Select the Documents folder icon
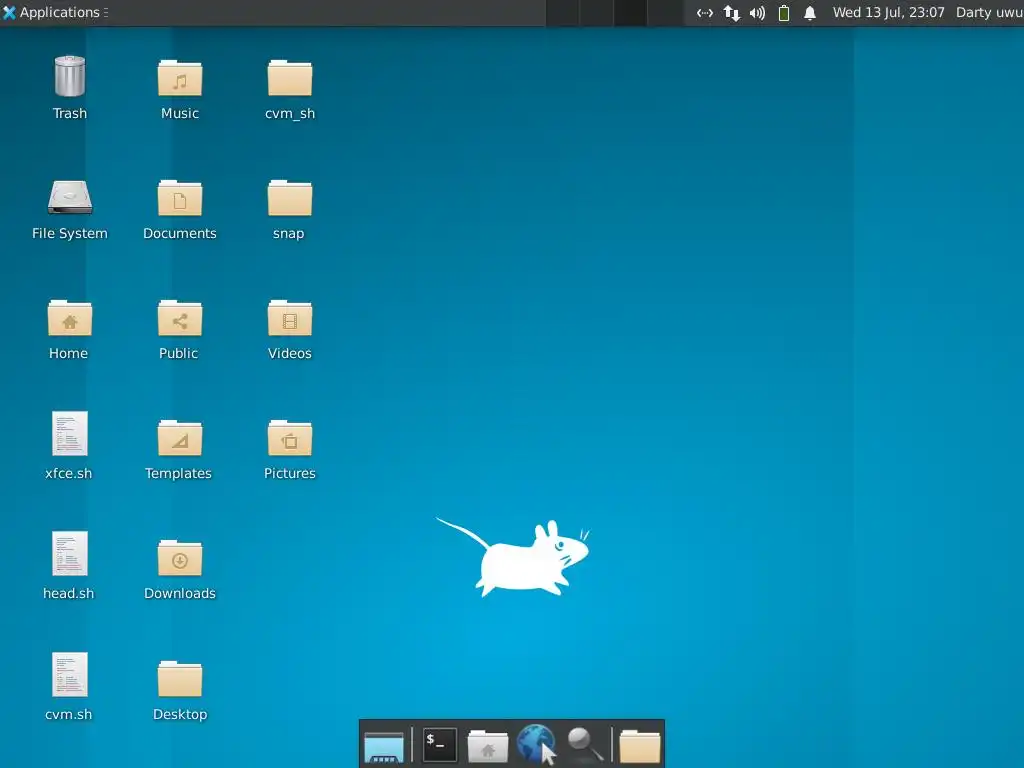 pyautogui.click(x=180, y=198)
